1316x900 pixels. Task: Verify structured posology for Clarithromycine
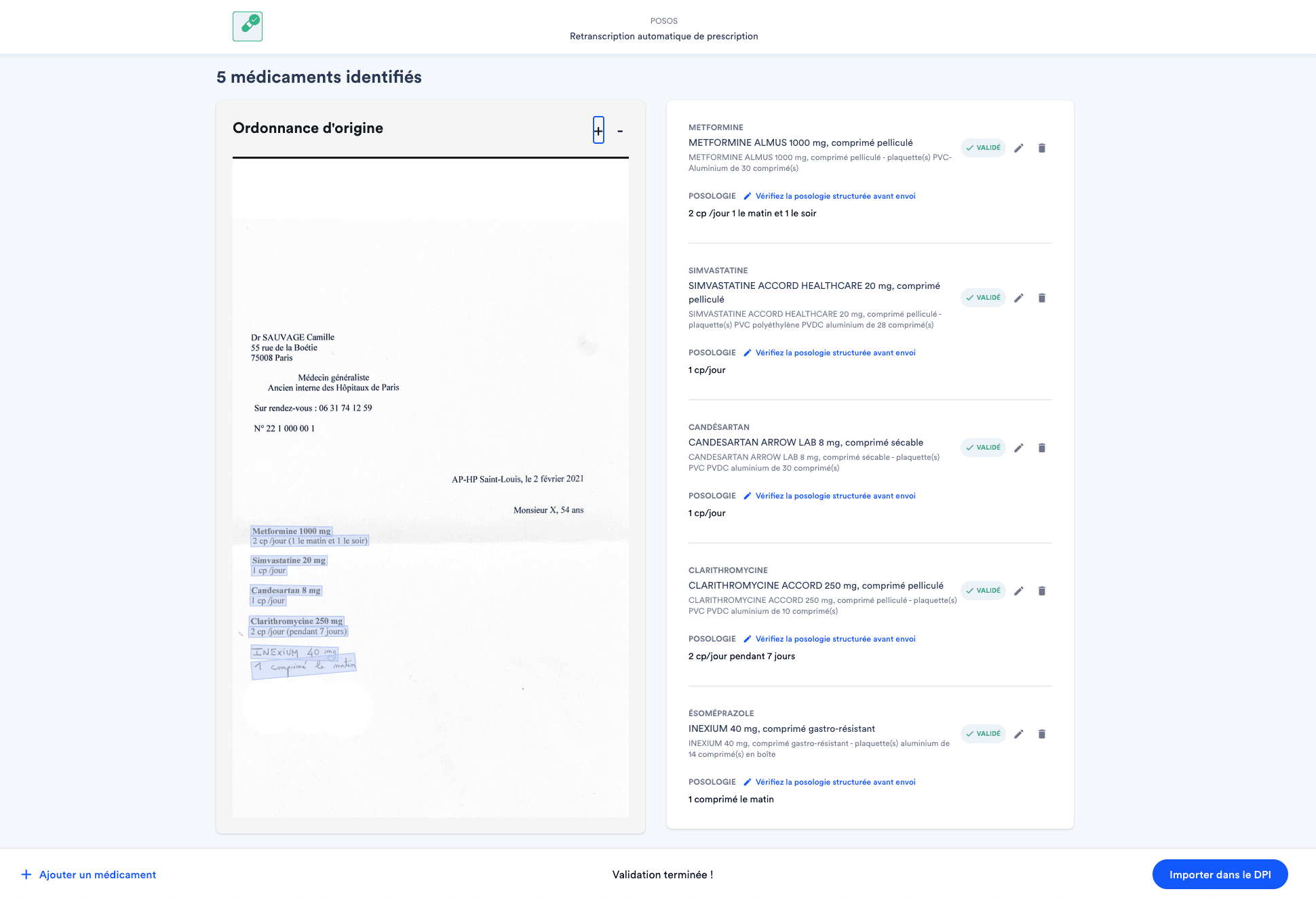coord(834,639)
